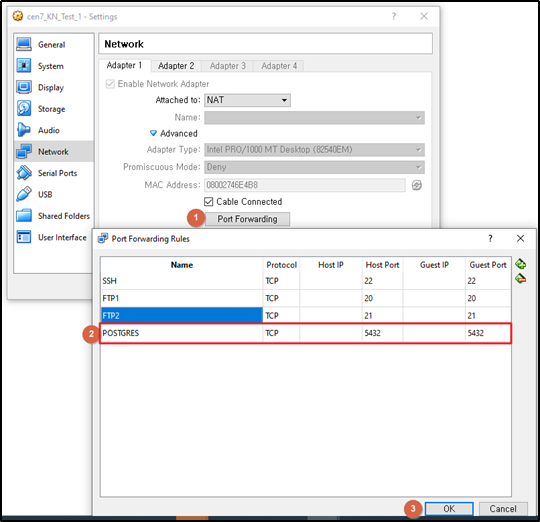This screenshot has width=540, height=522.
Task: Click the Guest Port 5432 cell
Action: (488, 333)
